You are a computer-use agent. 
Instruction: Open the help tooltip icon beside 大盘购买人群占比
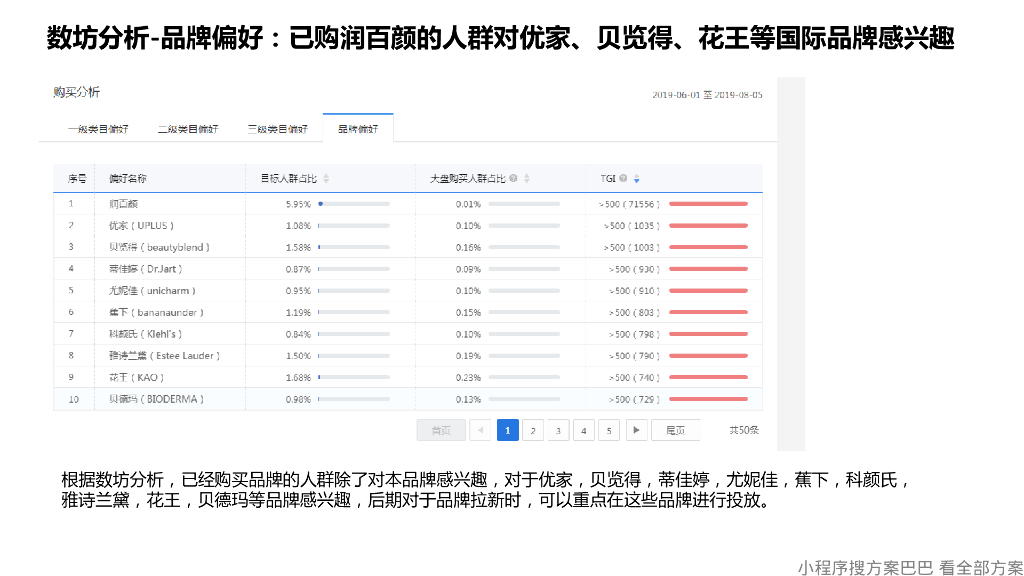point(511,177)
